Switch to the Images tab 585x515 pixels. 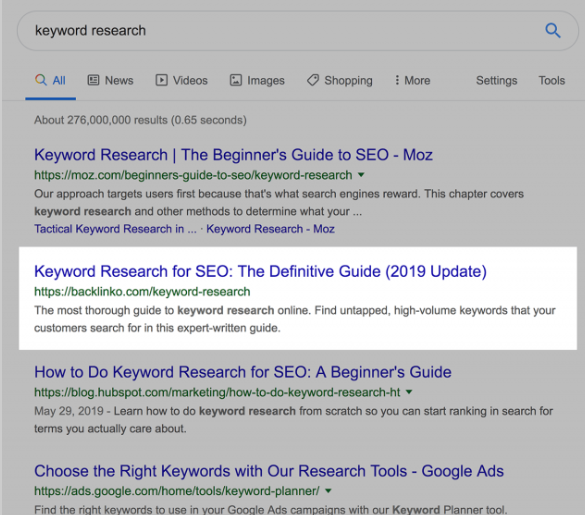click(x=257, y=80)
